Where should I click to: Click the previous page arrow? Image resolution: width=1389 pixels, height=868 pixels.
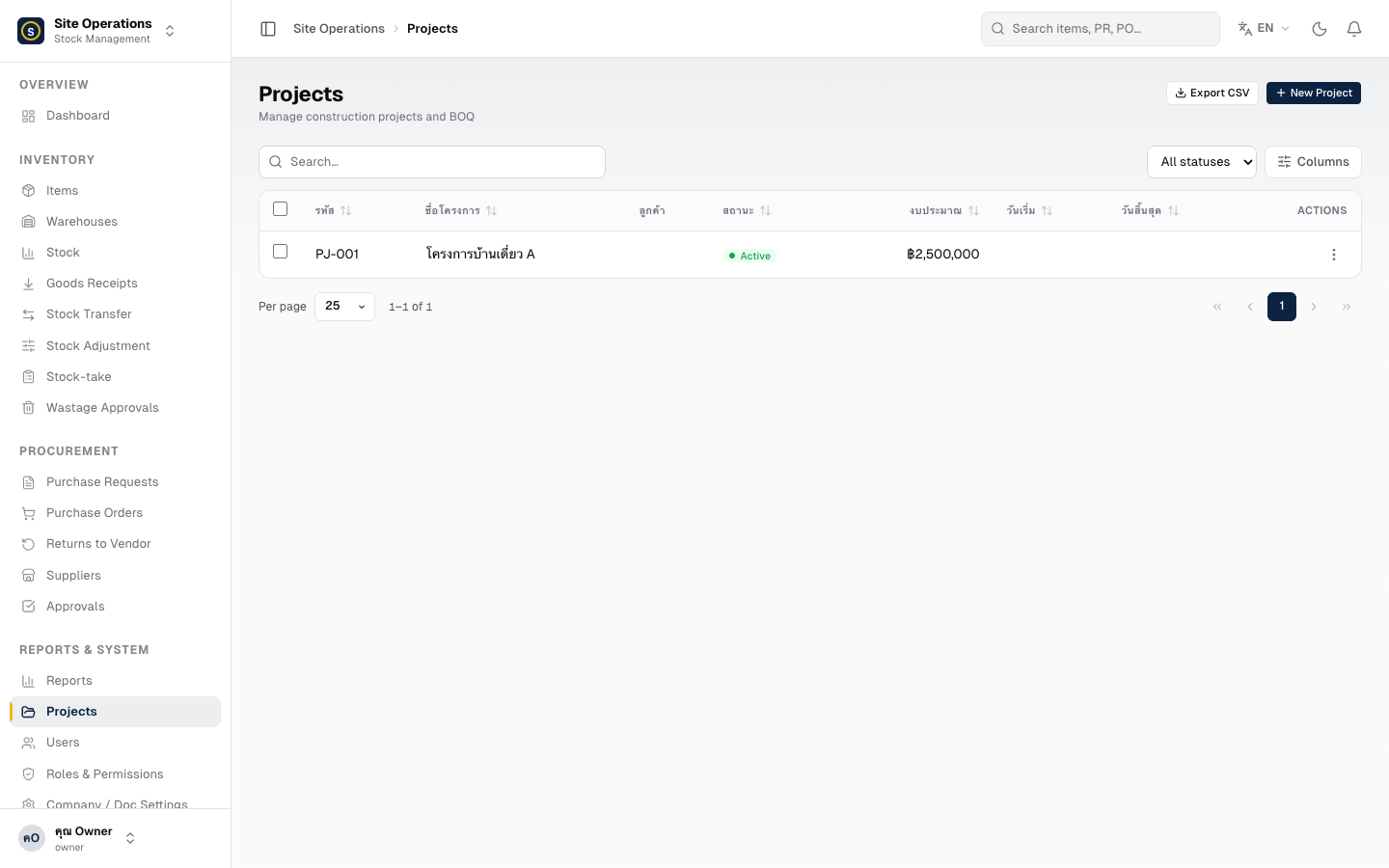click(1250, 307)
